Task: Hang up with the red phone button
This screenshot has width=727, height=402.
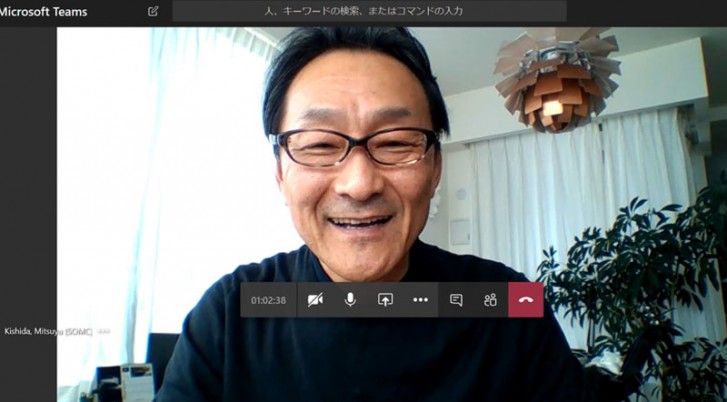Action: point(526,300)
